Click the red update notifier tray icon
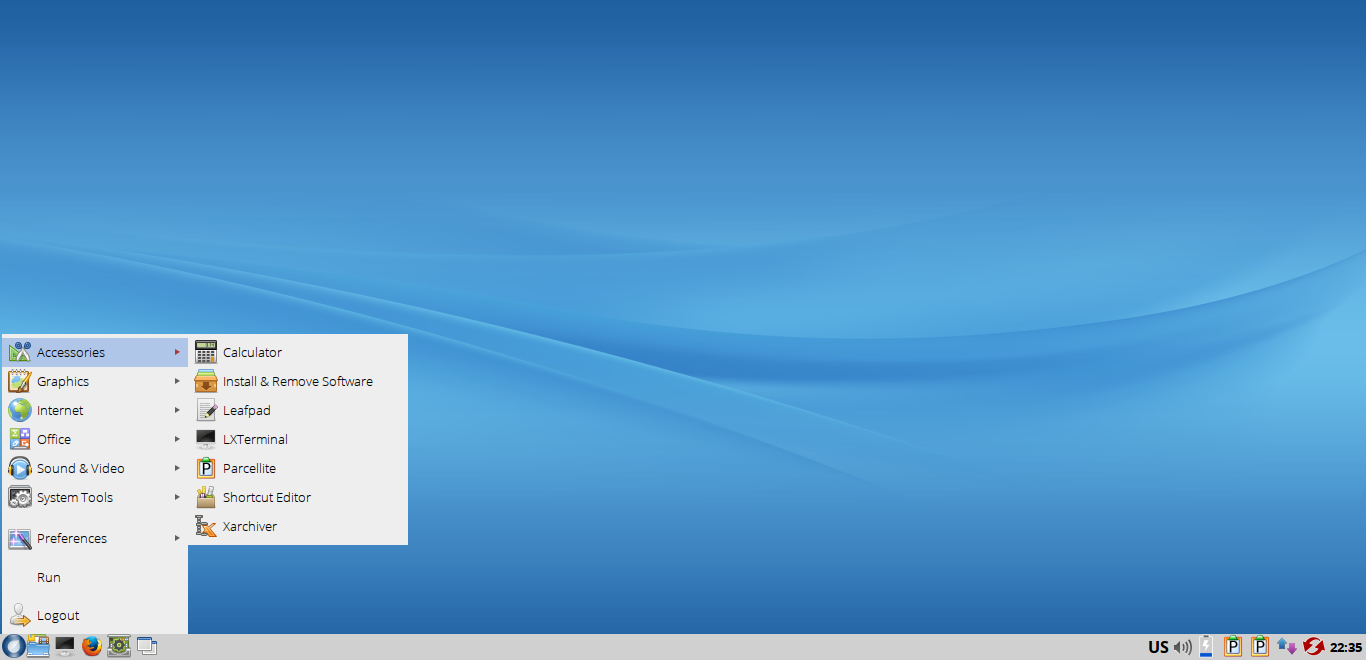The width and height of the screenshot is (1366, 660). coord(1313,647)
